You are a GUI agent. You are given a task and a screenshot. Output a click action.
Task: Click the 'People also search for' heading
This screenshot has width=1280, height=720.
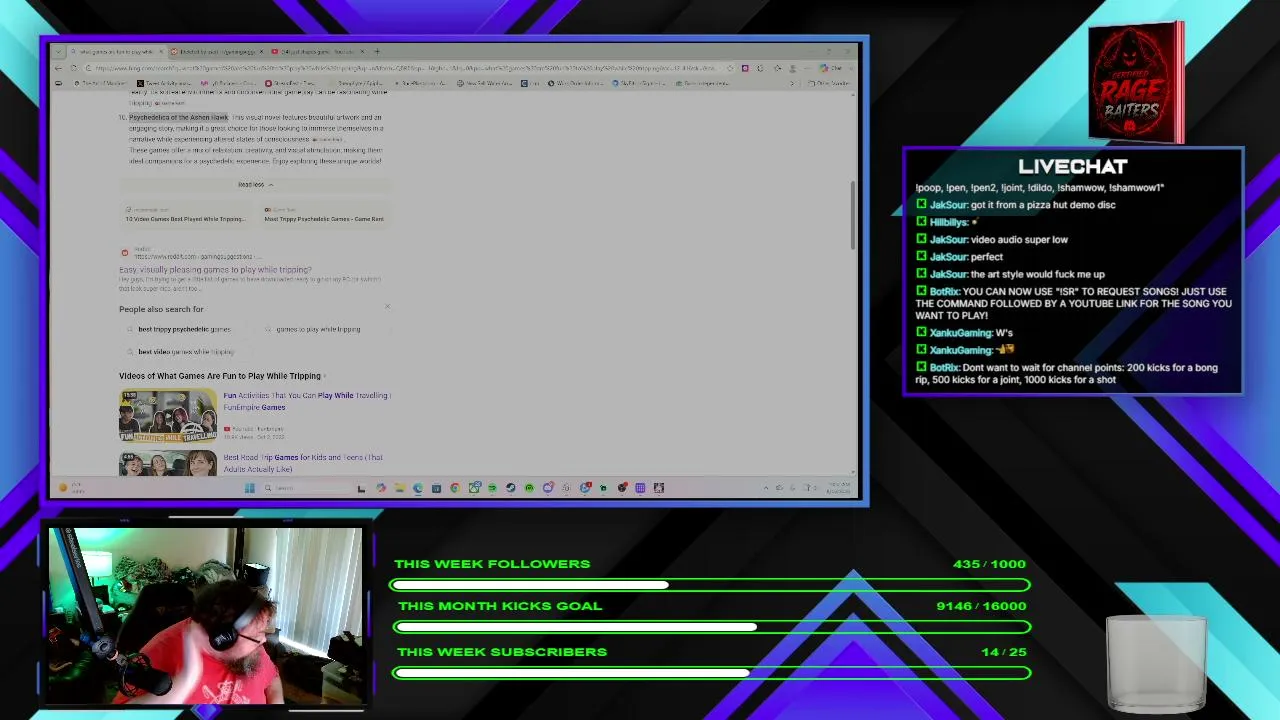[161, 309]
